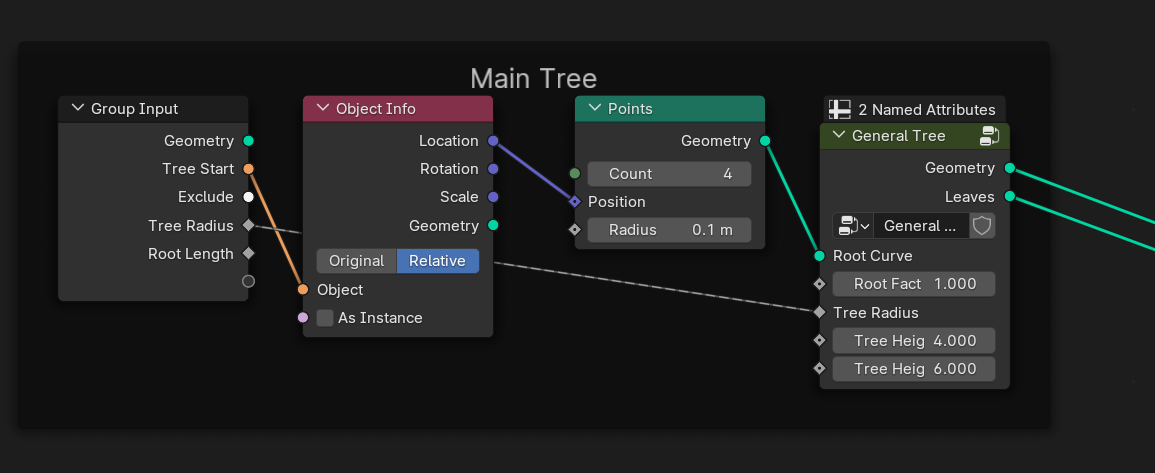This screenshot has width=1155, height=473.
Task: Click Group Input Geometry output socket
Action: point(248,141)
